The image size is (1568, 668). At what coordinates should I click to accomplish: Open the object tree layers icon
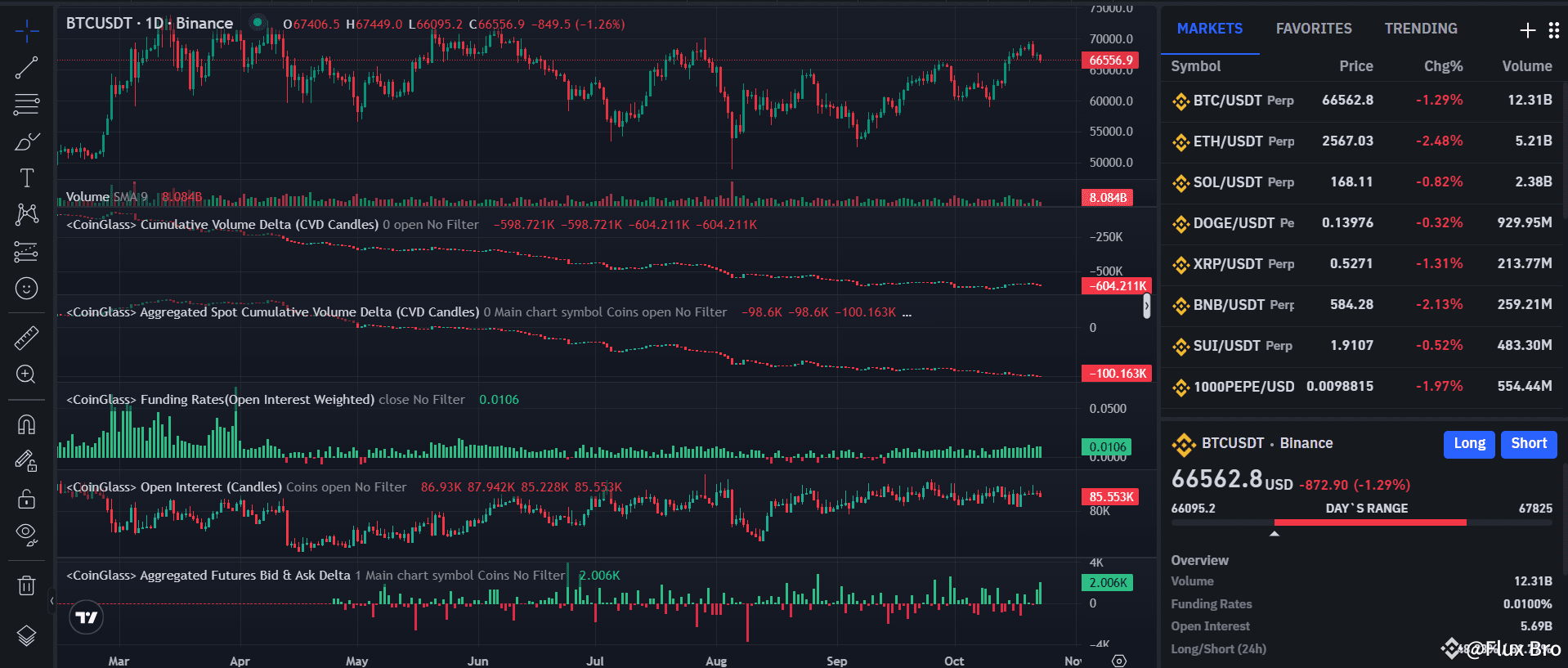(x=26, y=635)
